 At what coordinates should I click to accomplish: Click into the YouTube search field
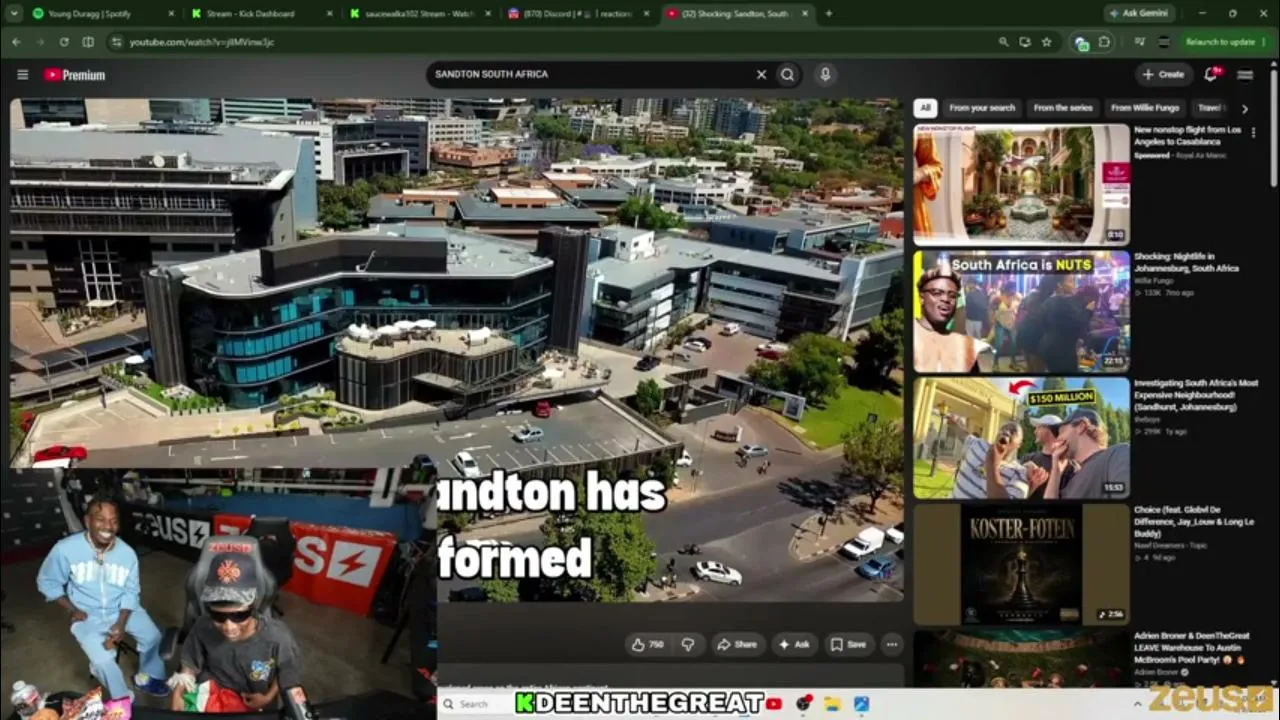click(x=590, y=74)
